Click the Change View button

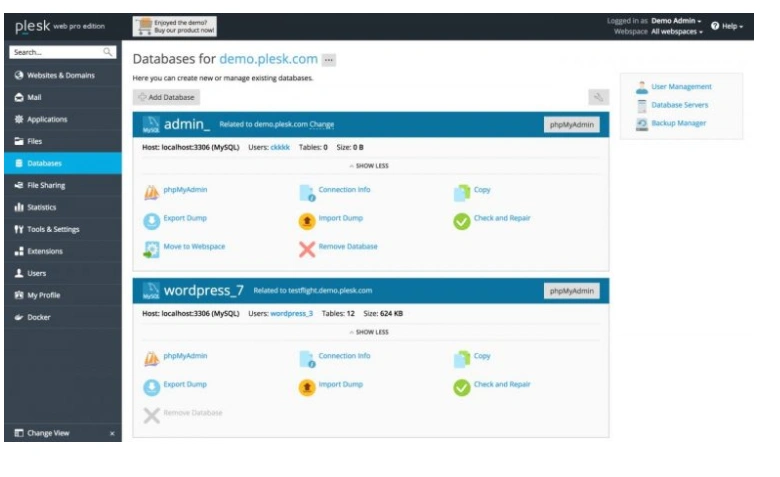point(42,433)
